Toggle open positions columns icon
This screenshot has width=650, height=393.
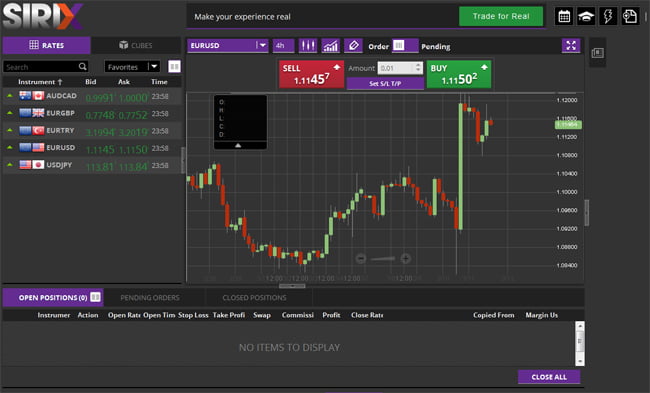pyautogui.click(x=95, y=297)
